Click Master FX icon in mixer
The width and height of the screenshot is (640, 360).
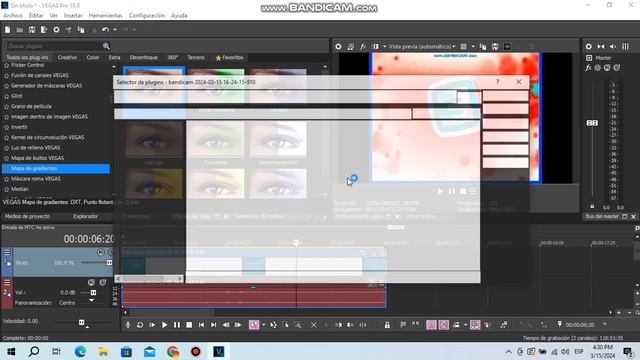[588, 68]
